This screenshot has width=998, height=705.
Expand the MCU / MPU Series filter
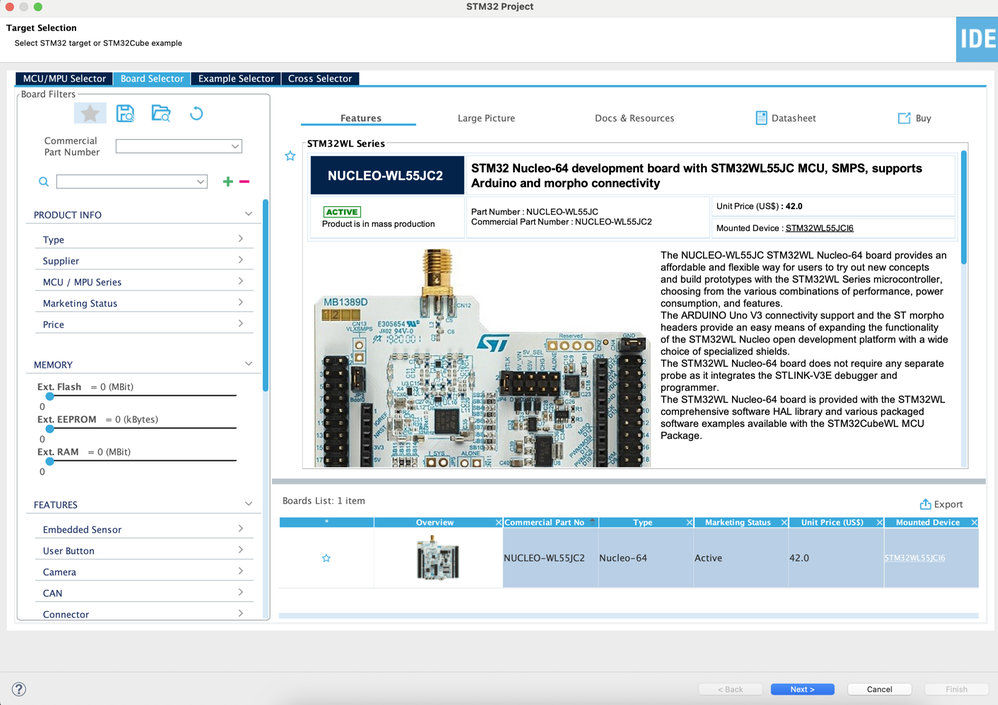coord(241,281)
